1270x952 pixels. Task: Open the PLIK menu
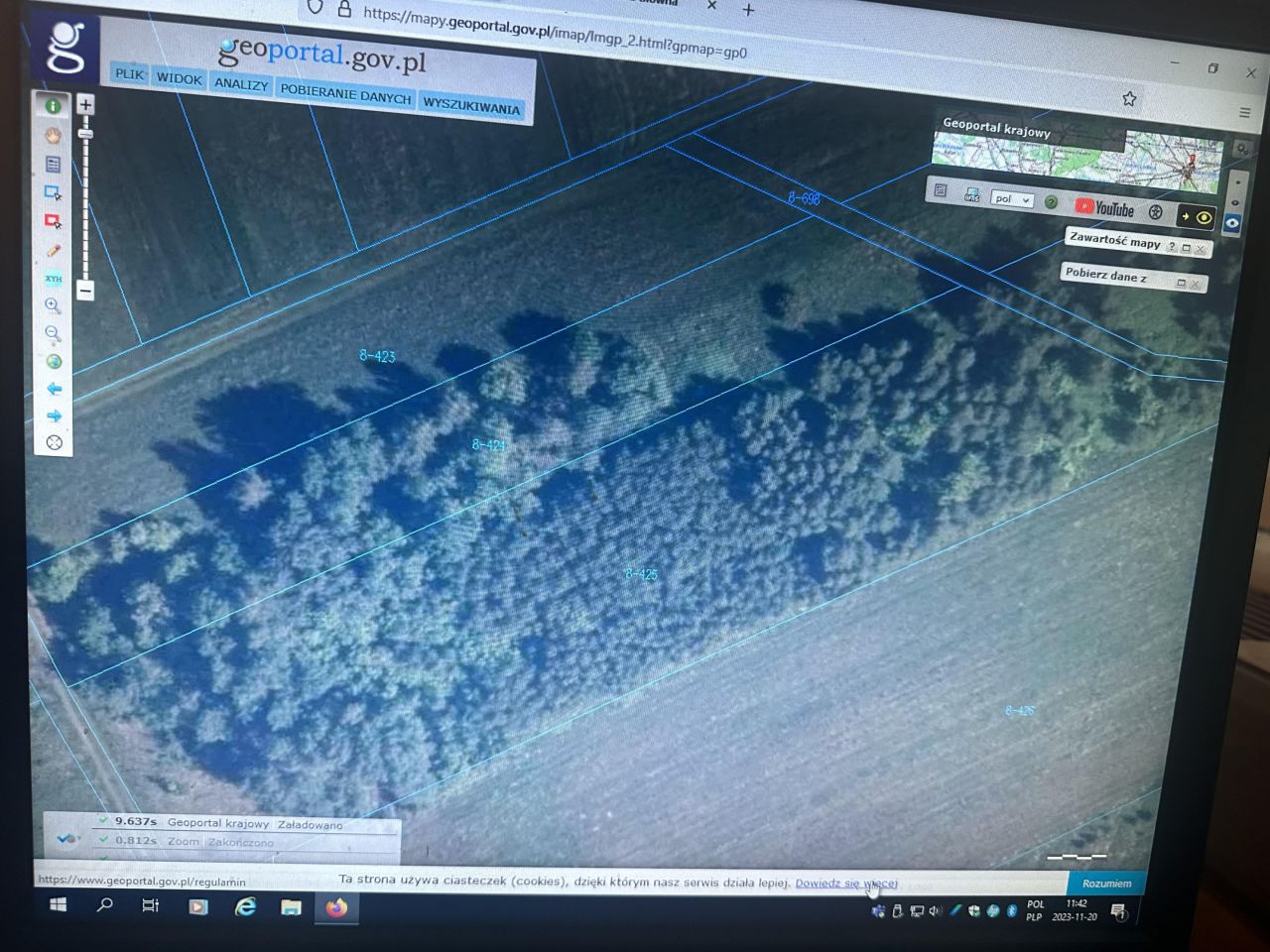tap(129, 74)
